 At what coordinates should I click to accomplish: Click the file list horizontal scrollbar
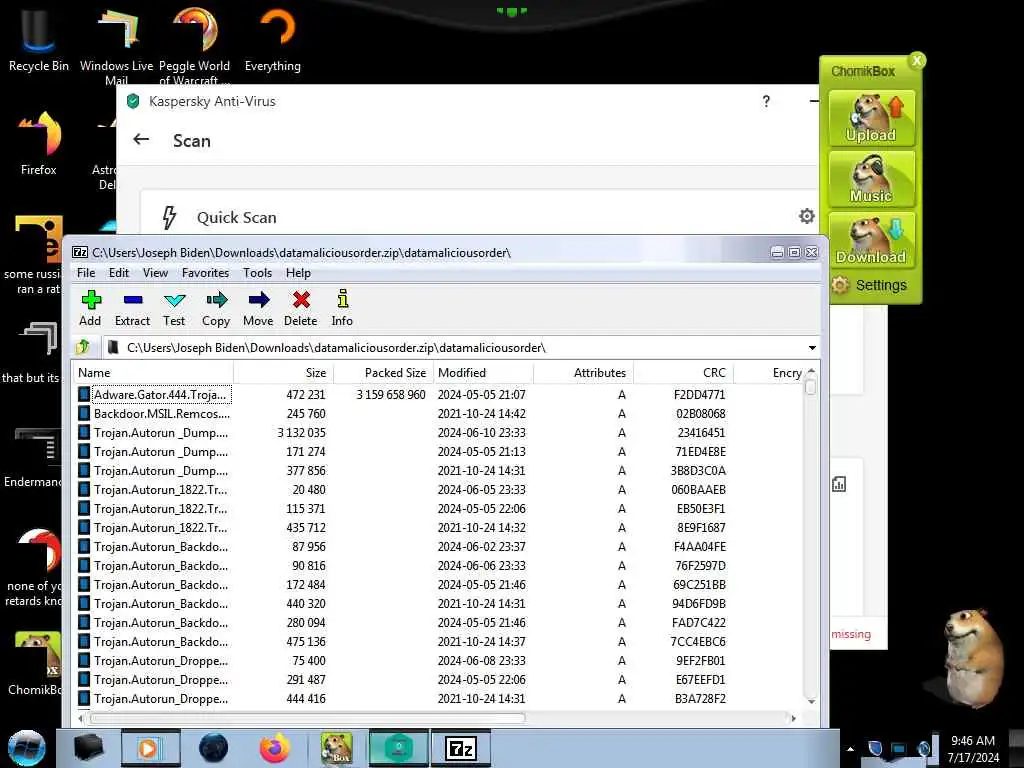307,718
